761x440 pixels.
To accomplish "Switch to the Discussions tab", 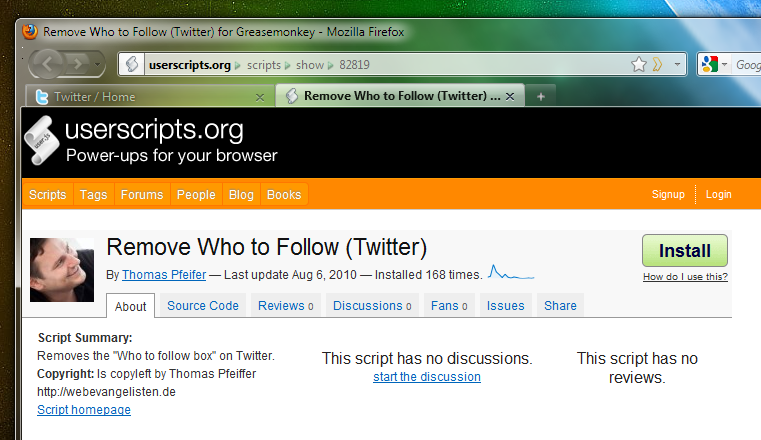I will tap(372, 306).
